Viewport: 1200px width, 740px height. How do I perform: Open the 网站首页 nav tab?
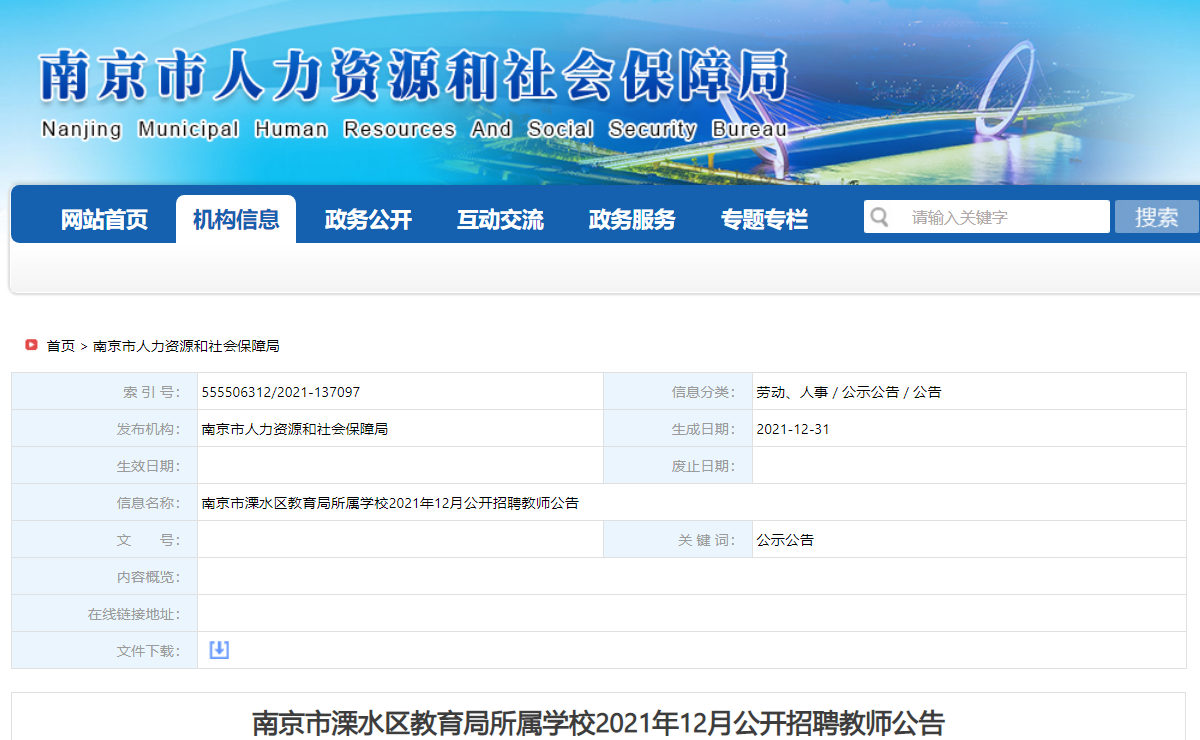click(x=104, y=220)
